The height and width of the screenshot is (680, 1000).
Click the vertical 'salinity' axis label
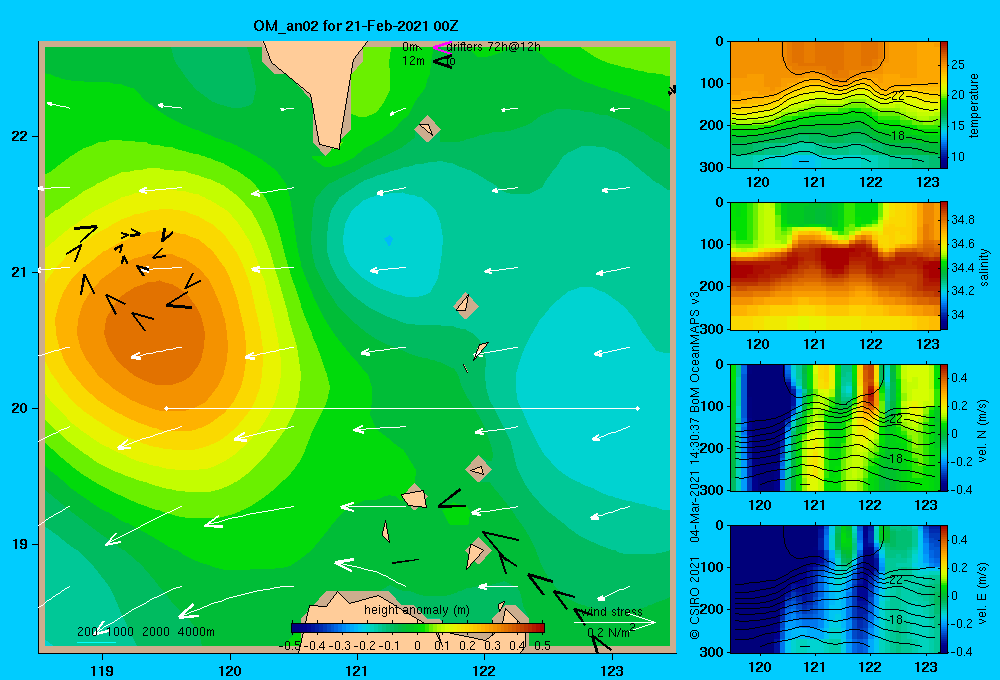pyautogui.click(x=984, y=267)
